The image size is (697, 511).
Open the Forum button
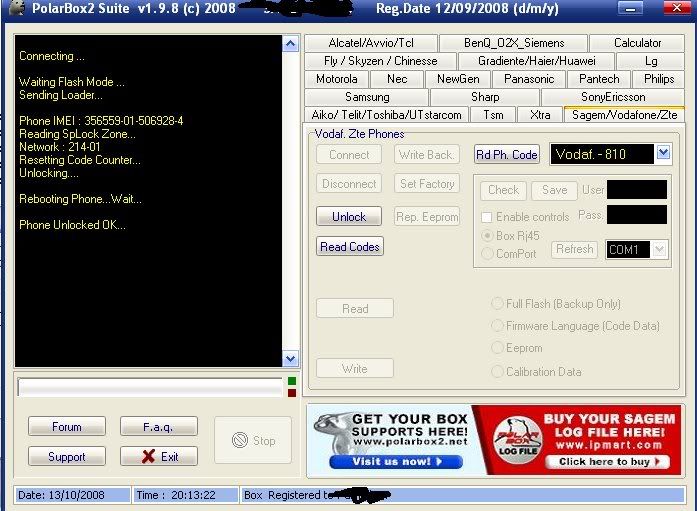(x=67, y=427)
